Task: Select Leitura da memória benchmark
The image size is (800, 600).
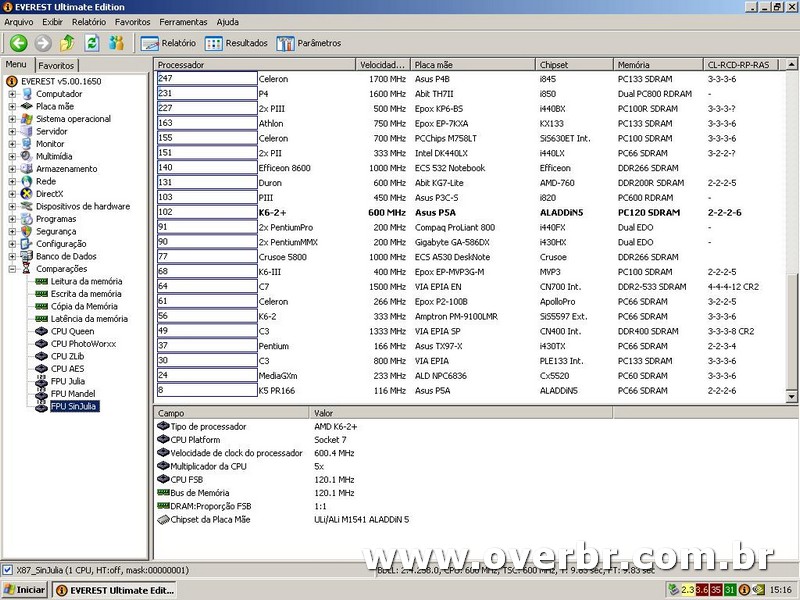Action: coord(85,281)
